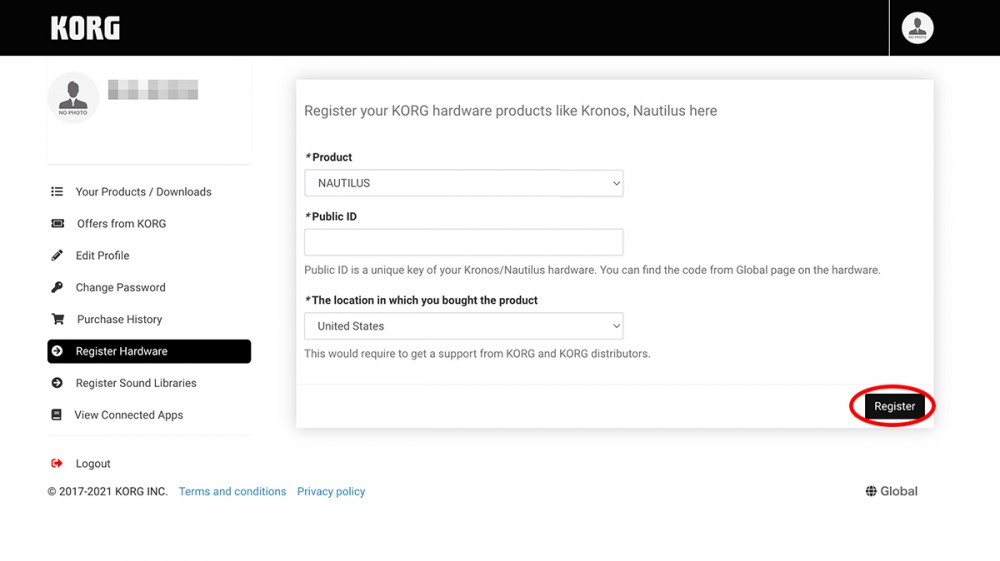Viewport: 1000px width, 561px height.
Task: Click the "Register your KORG hardware products" heading
Action: coord(510,111)
